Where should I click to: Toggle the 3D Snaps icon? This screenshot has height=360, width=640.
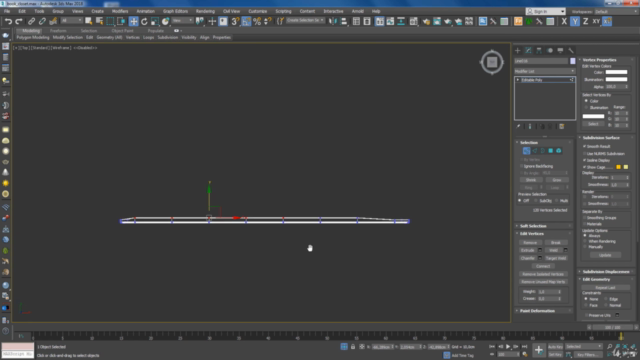click(x=235, y=21)
